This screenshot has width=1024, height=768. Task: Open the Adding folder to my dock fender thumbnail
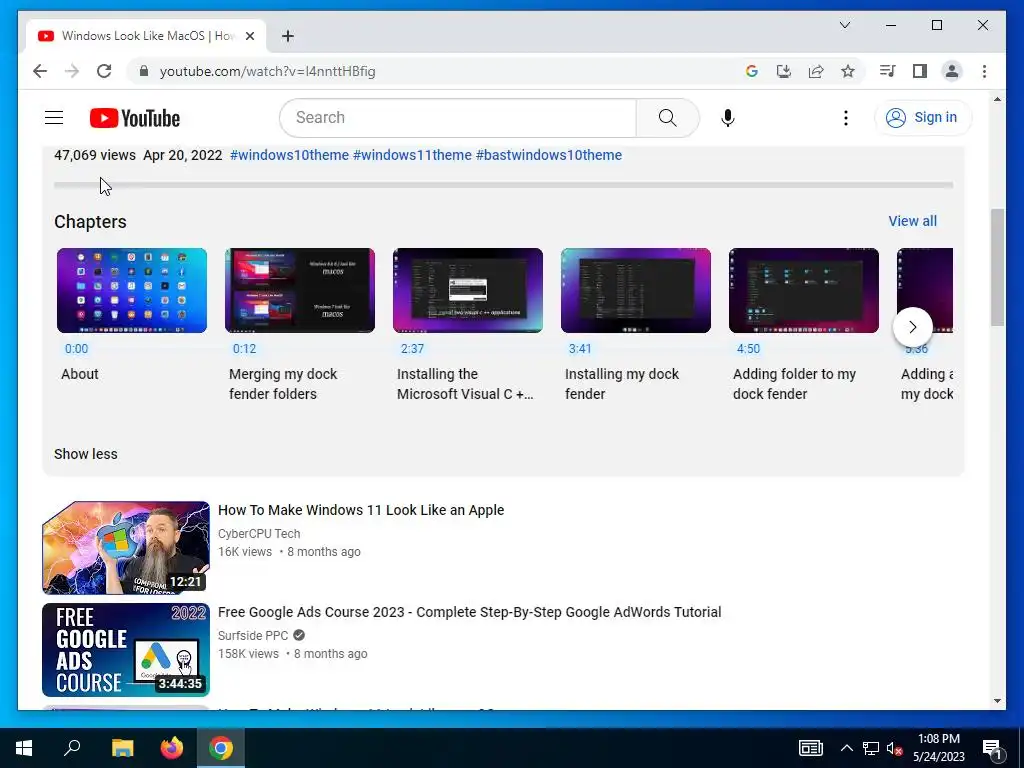tap(804, 290)
